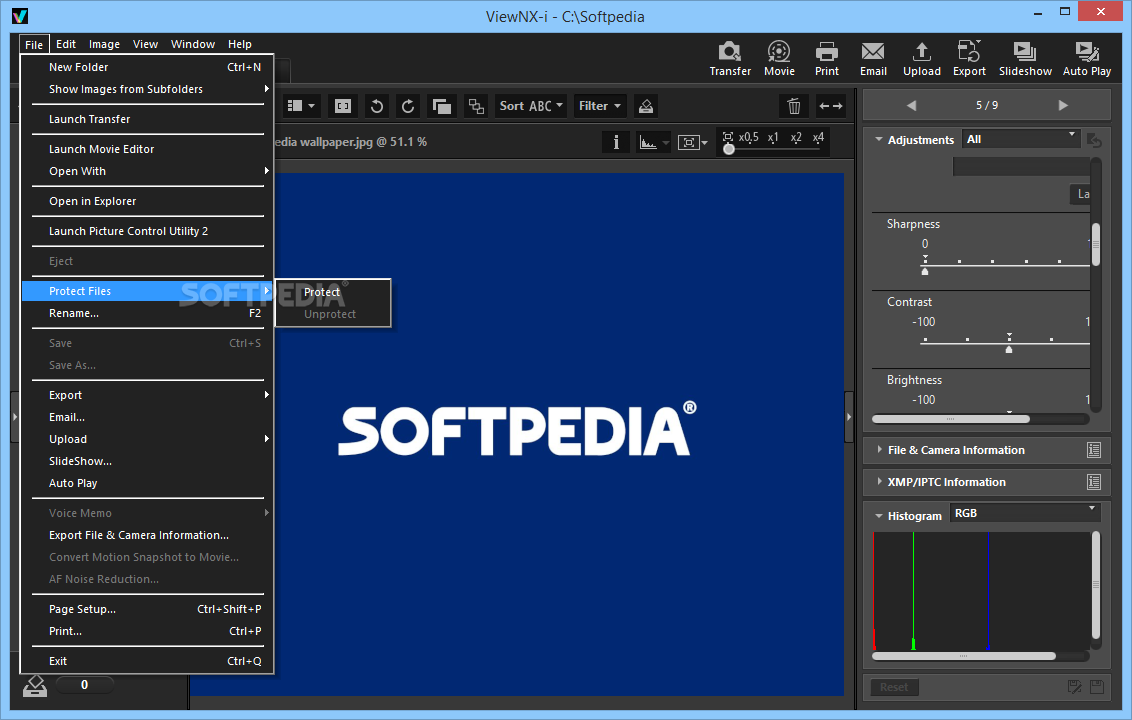Viewport: 1132px width, 720px height.
Task: Set zoom to x0.5
Action: click(748, 137)
